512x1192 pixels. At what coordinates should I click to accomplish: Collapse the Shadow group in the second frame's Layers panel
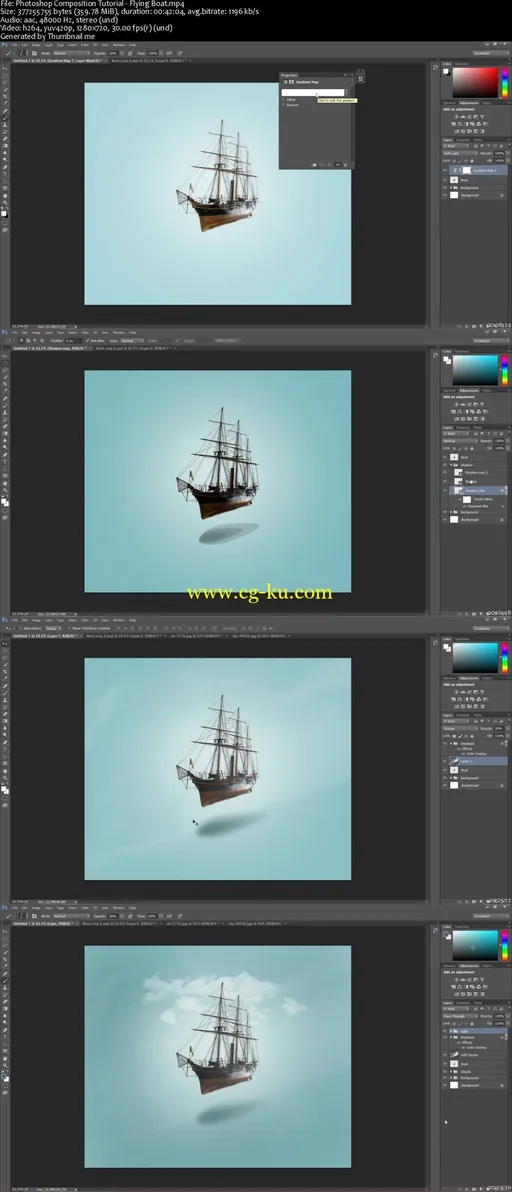451,464
